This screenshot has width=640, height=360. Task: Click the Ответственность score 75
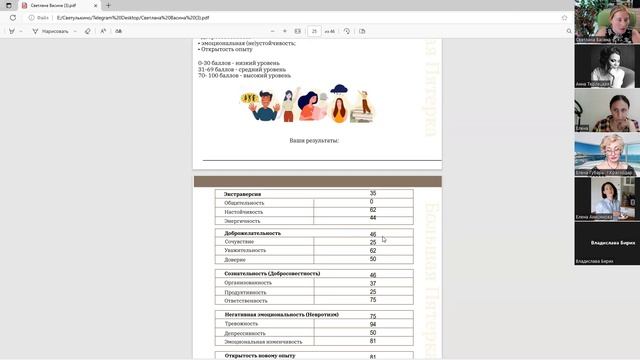click(x=373, y=300)
